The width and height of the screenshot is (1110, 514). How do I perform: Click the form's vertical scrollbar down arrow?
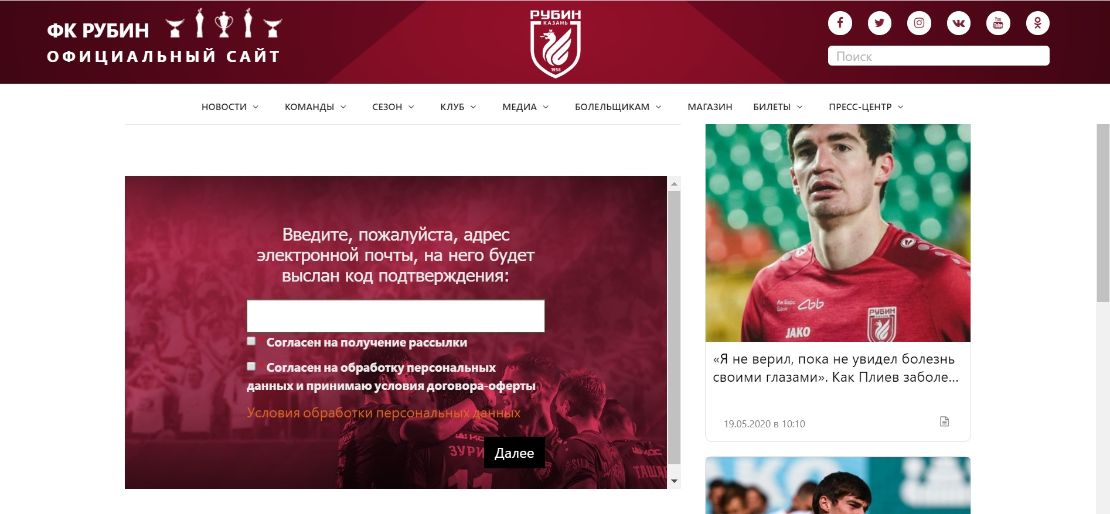point(674,481)
